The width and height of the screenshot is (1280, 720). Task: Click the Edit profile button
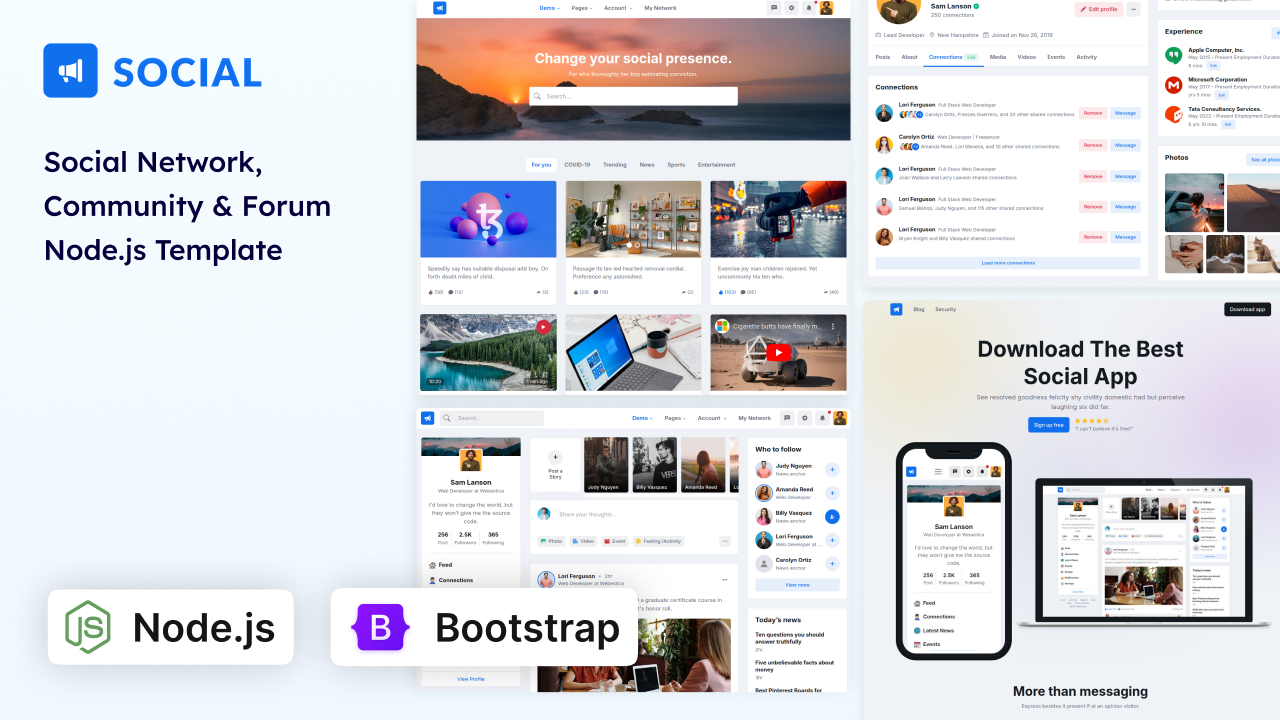click(x=1099, y=9)
